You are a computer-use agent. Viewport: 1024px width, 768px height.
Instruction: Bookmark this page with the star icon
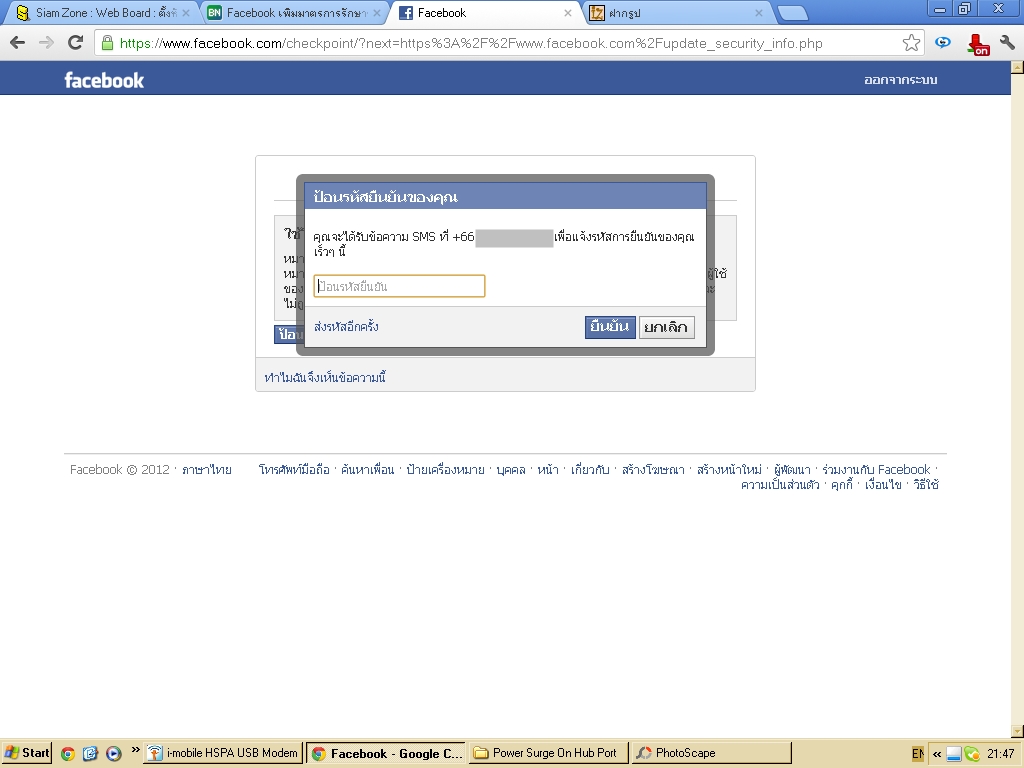click(x=912, y=43)
